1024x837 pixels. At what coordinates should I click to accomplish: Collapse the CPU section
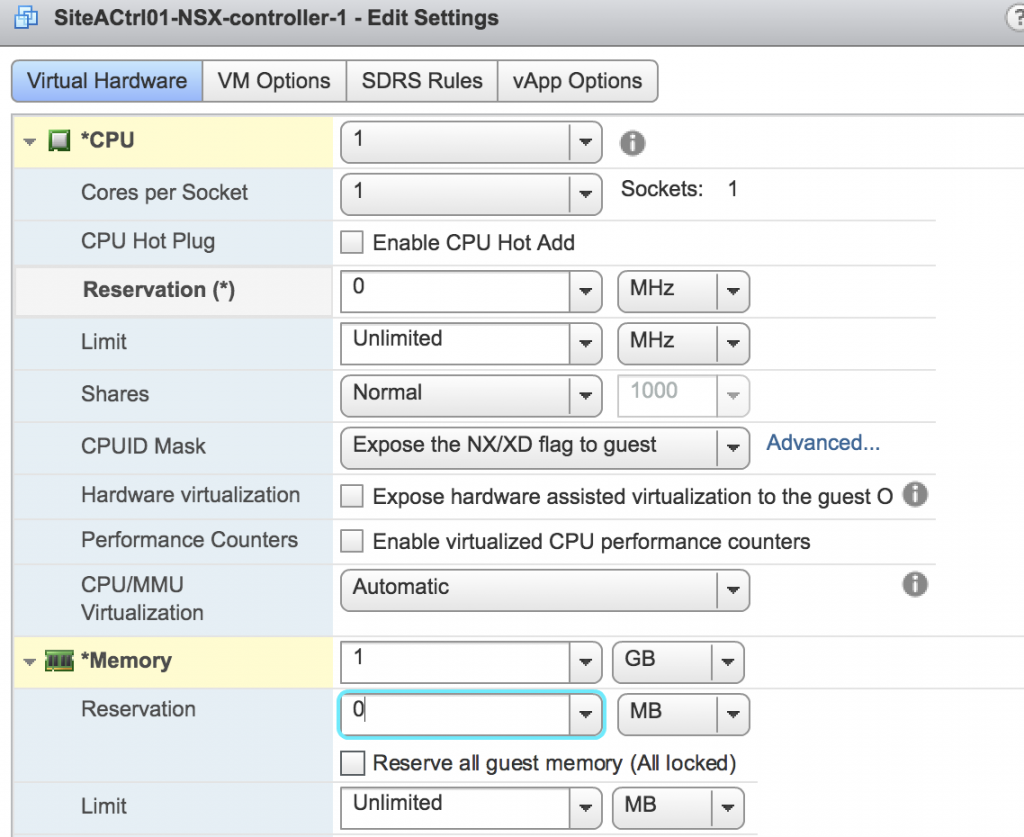[x=29, y=141]
